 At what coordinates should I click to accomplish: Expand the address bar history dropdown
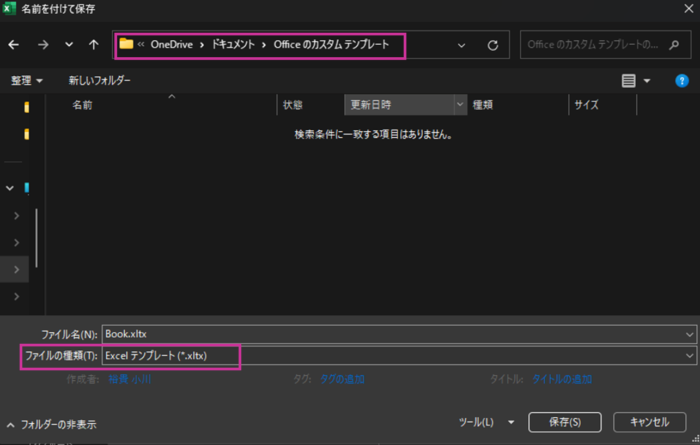tap(461, 45)
